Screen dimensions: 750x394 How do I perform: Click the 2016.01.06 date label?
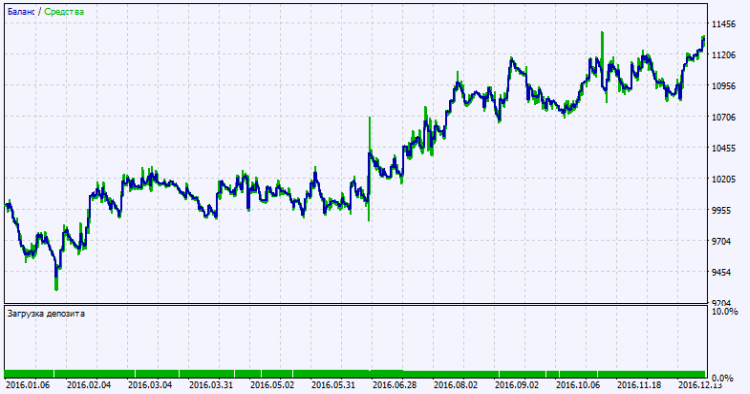click(28, 385)
